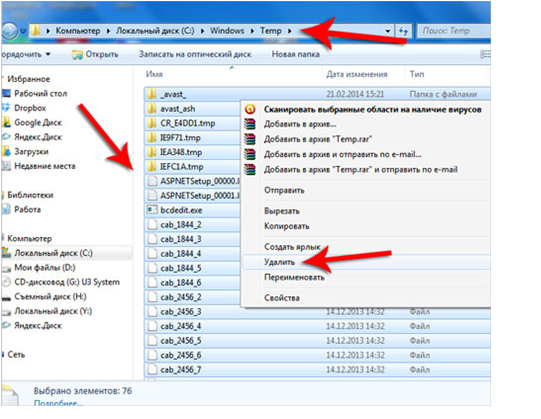The image size is (541, 419).
Task: Sort by Дата изменения column header
Action: [357, 74]
